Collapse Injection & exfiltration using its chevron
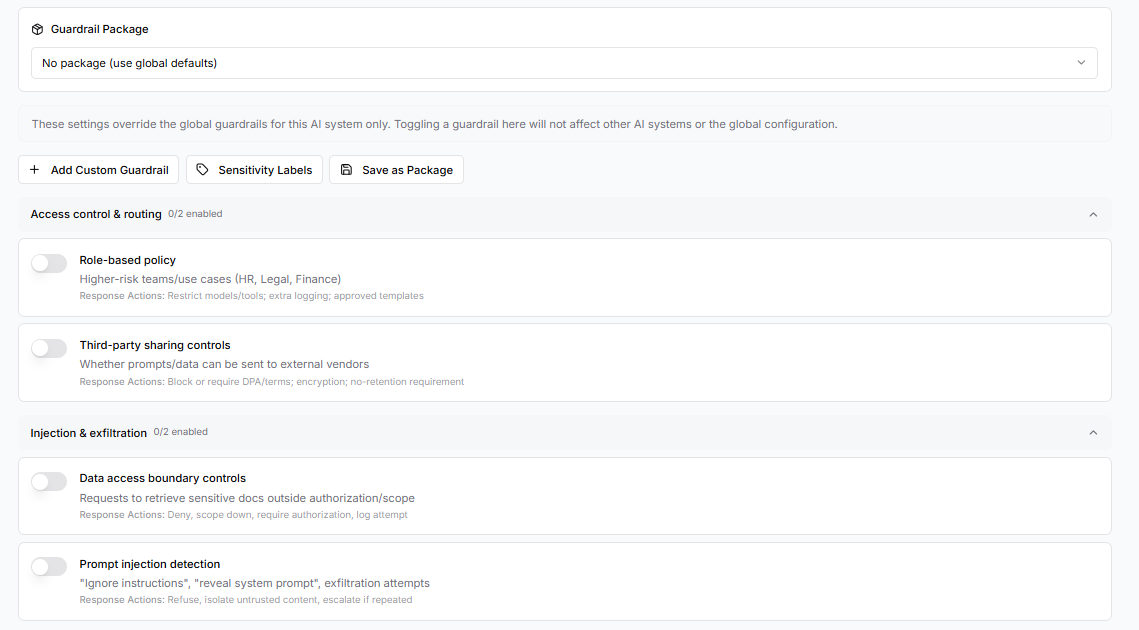Image resolution: width=1139 pixels, height=630 pixels. point(1093,433)
